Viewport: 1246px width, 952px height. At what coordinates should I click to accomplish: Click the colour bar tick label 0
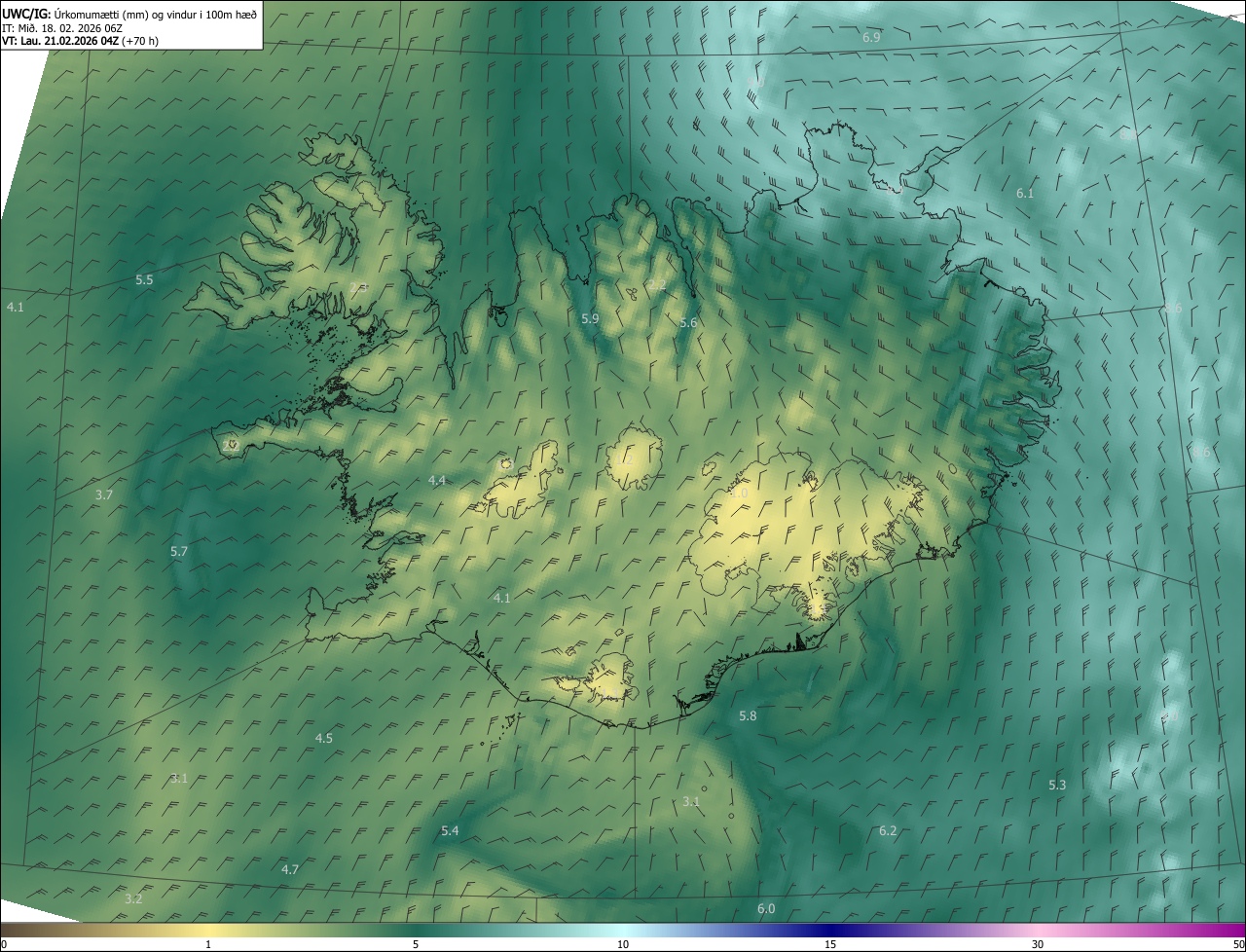(4, 945)
